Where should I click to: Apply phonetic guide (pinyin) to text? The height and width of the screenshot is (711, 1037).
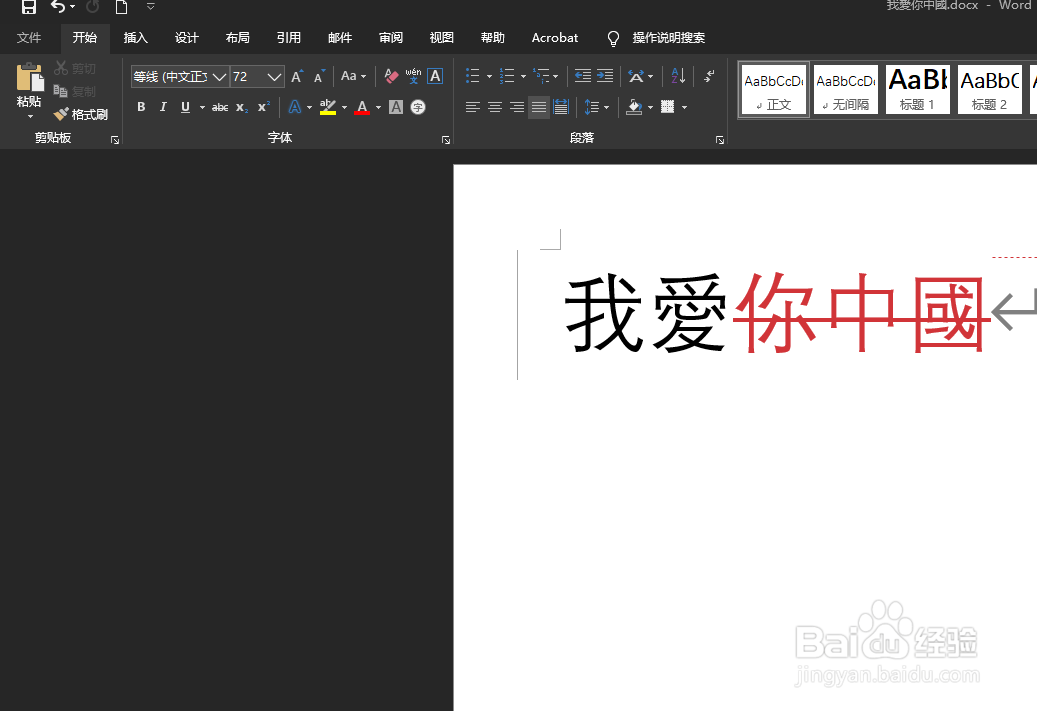coord(413,76)
